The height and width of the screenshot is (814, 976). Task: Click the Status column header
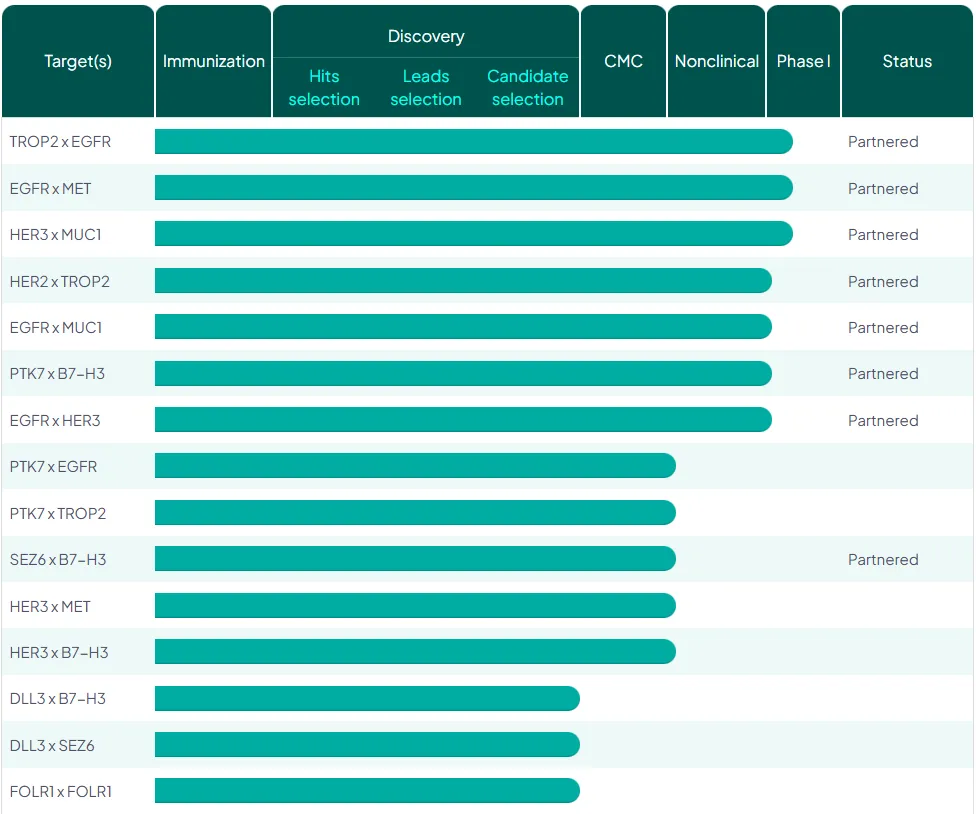pos(907,61)
